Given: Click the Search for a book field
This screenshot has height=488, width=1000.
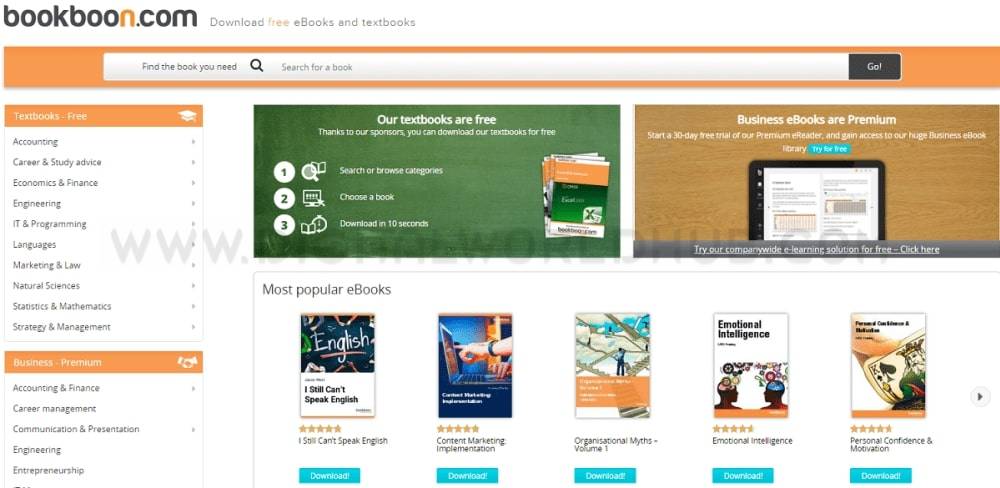Looking at the screenshot, I should [x=561, y=66].
